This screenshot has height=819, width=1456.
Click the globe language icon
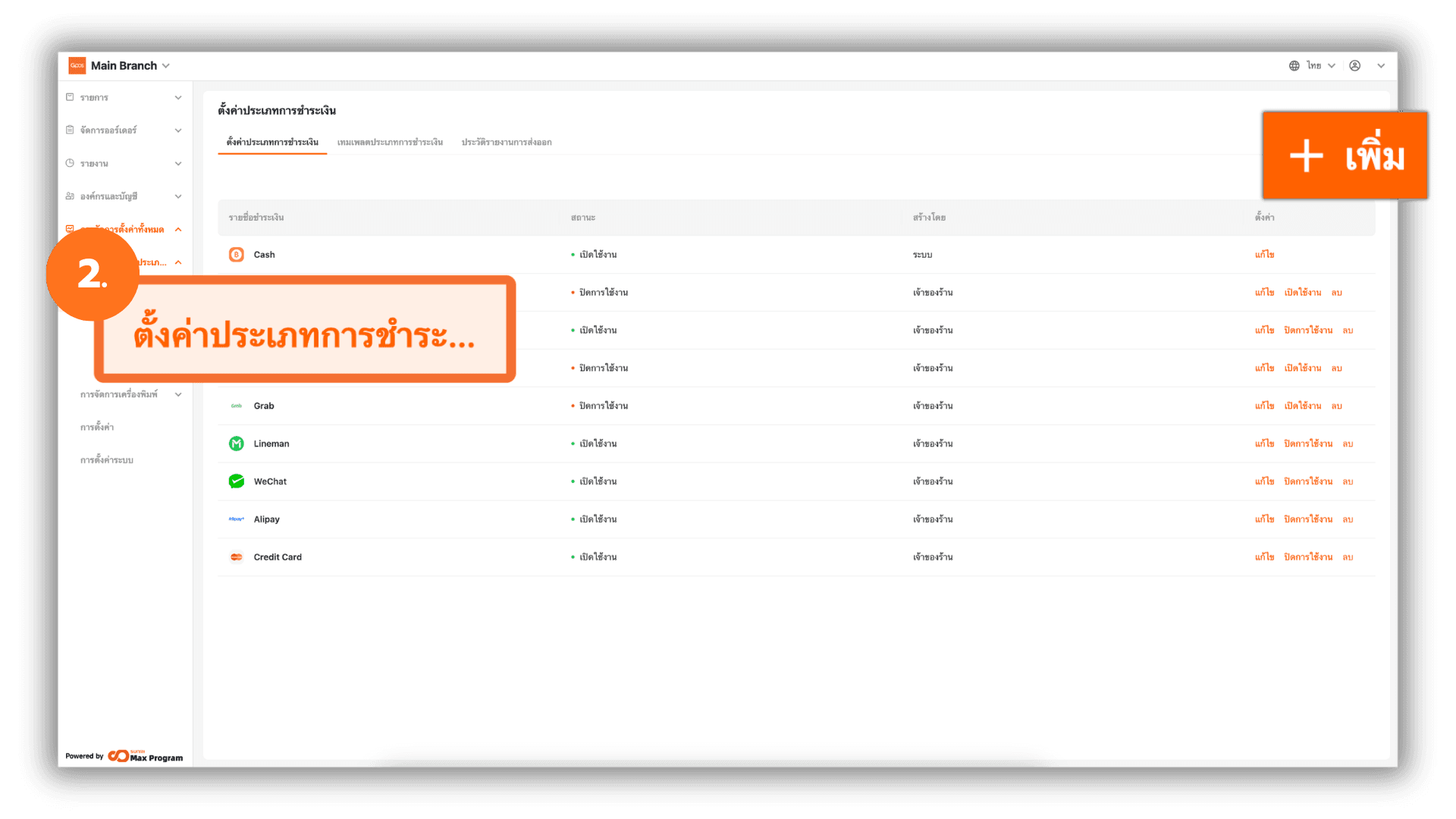point(1294,66)
